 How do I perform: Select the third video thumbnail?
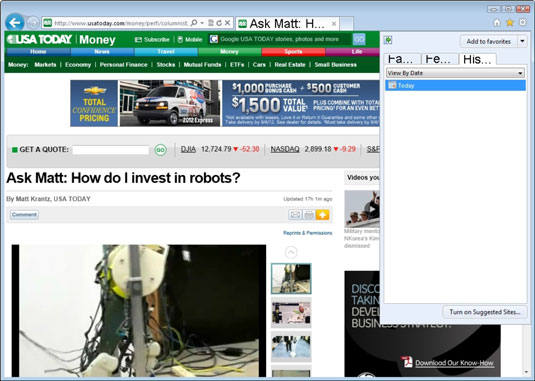(x=291, y=347)
